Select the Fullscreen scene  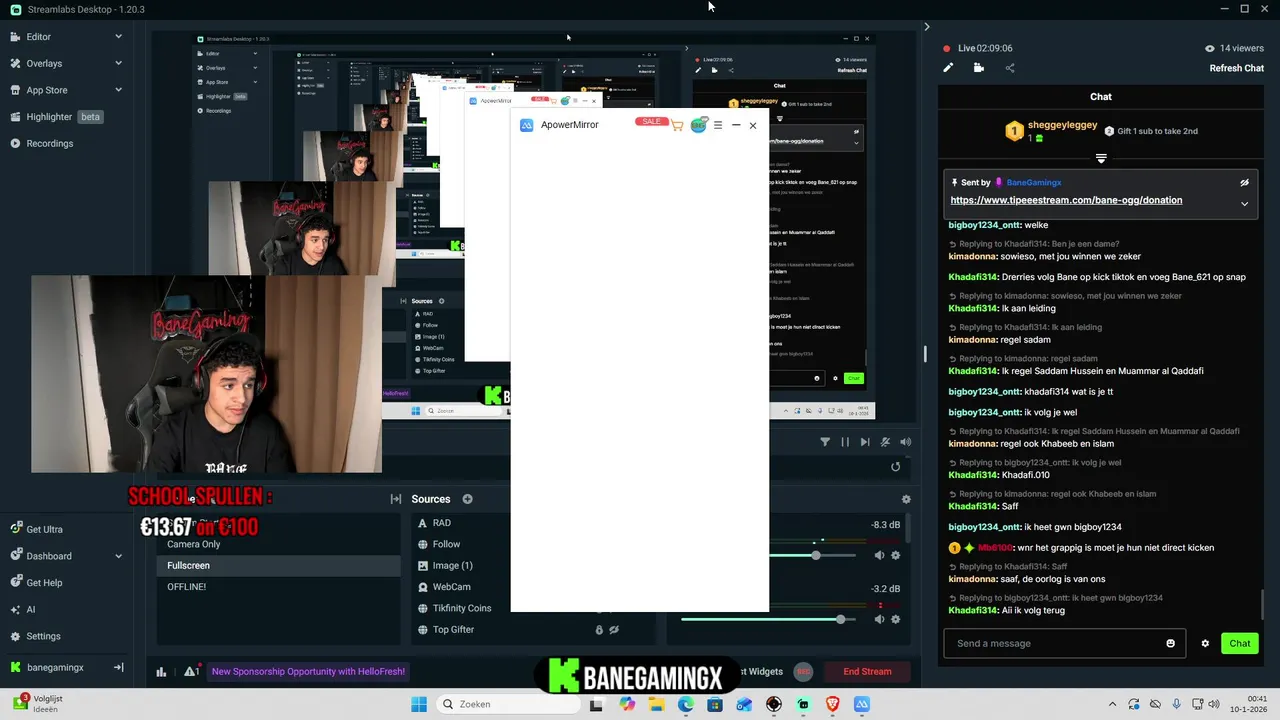pyautogui.click(x=280, y=565)
